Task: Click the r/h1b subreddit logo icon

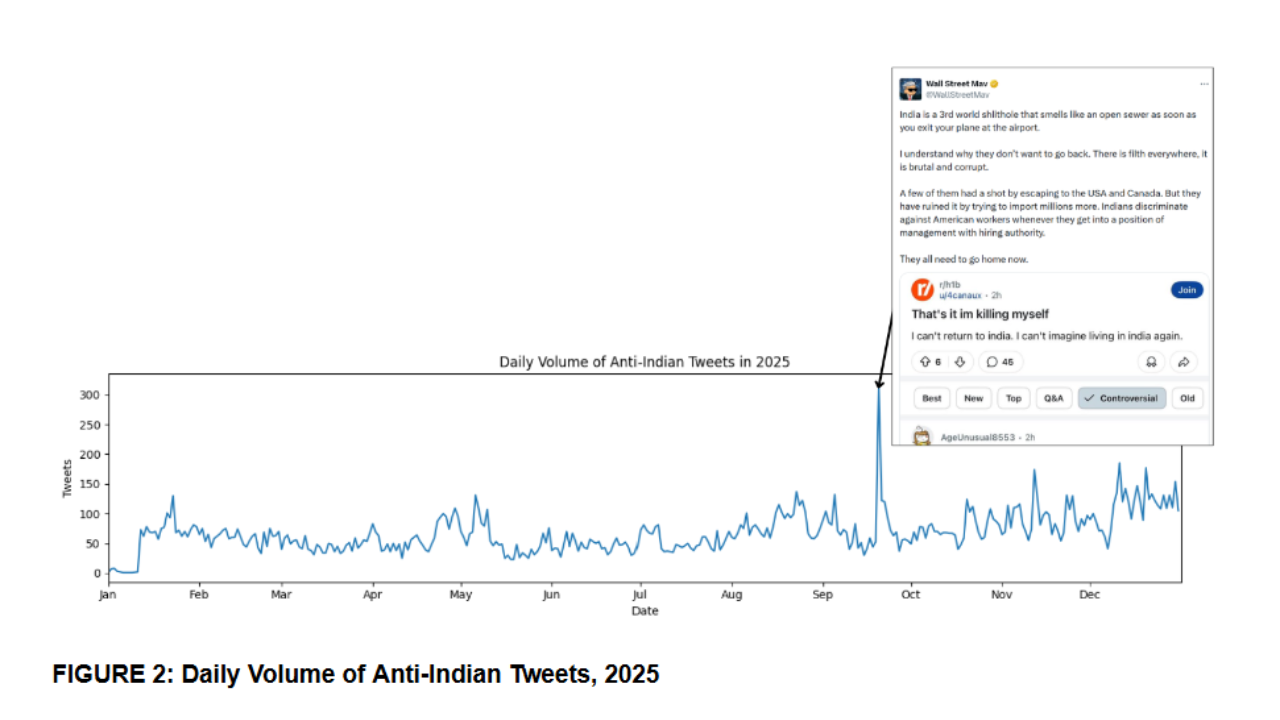Action: point(922,290)
